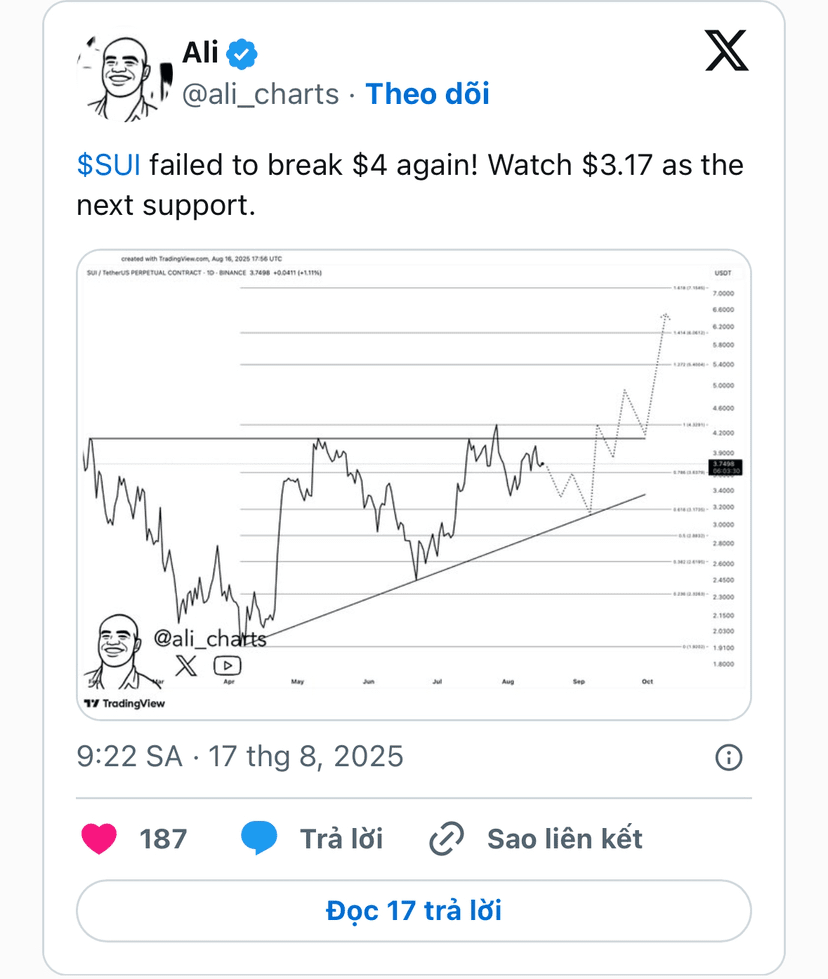Click the Trả lời reply label
828x979 pixels.
pos(342,839)
